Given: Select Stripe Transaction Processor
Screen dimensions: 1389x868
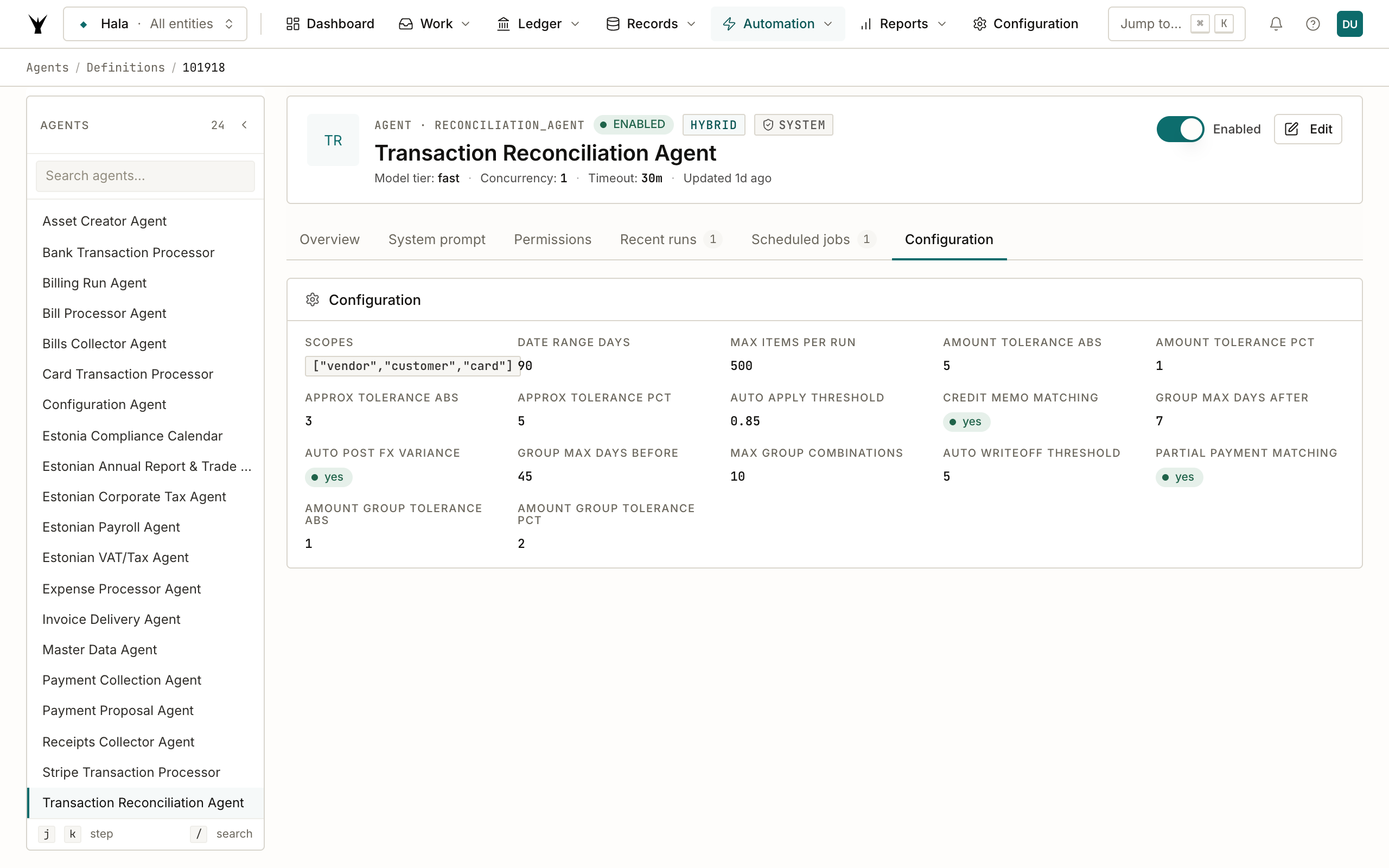Looking at the screenshot, I should pos(145,772).
